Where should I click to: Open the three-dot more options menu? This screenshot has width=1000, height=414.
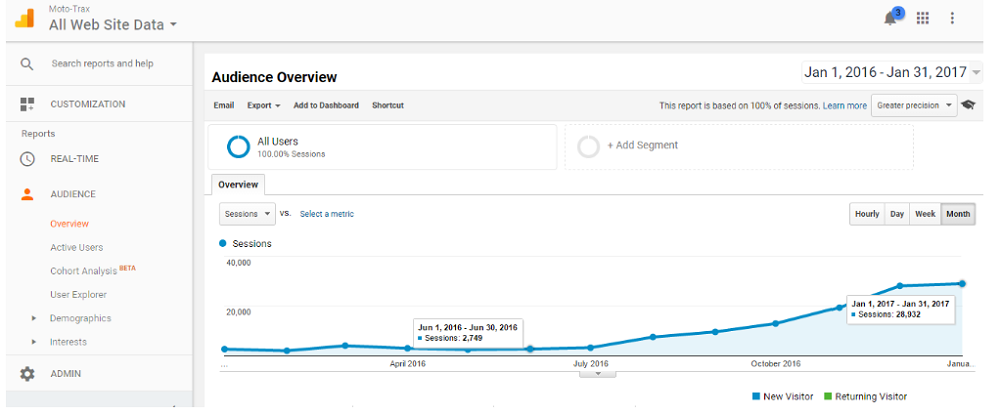(952, 18)
